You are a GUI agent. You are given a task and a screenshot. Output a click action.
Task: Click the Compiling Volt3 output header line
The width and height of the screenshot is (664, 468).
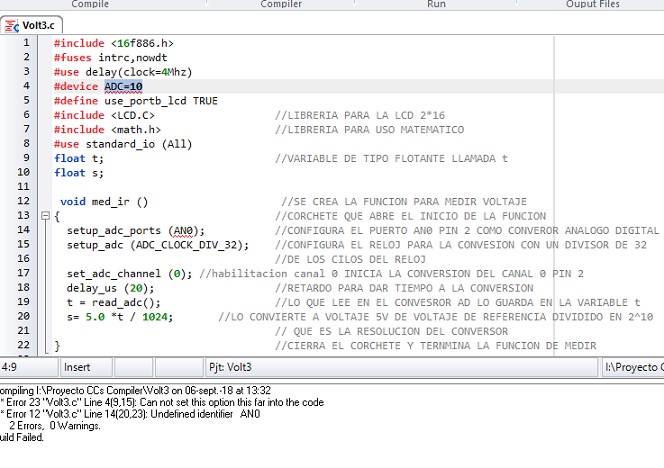pos(135,390)
